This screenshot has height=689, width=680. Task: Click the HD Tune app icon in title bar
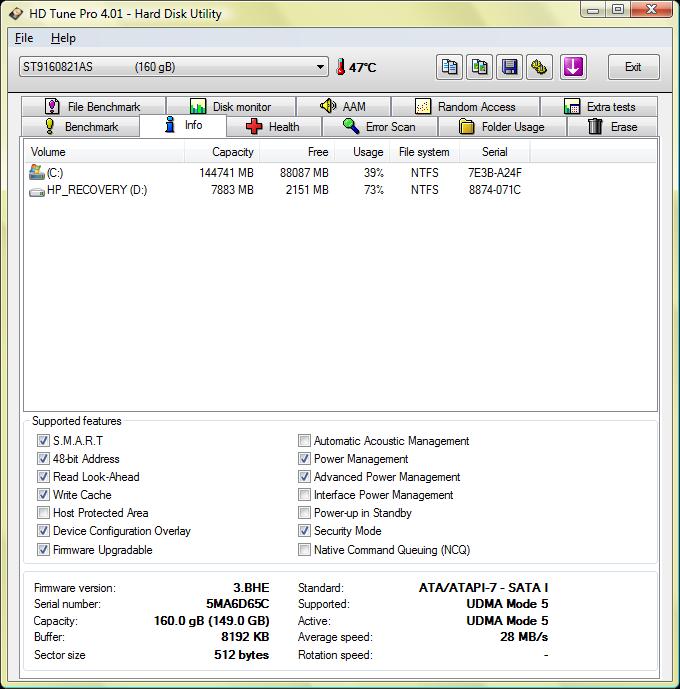coord(16,14)
